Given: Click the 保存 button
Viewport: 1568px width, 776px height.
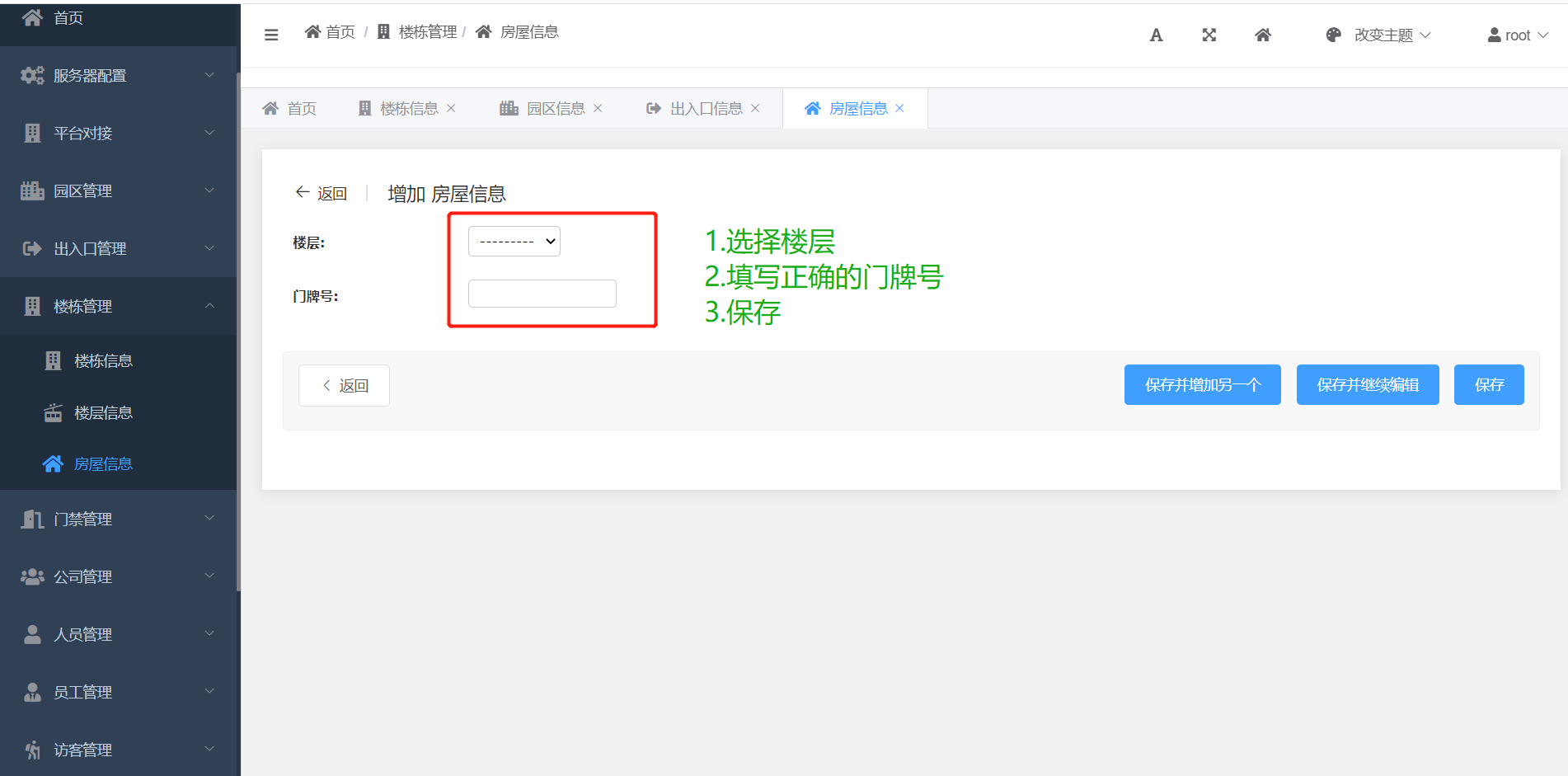Looking at the screenshot, I should tap(1489, 384).
